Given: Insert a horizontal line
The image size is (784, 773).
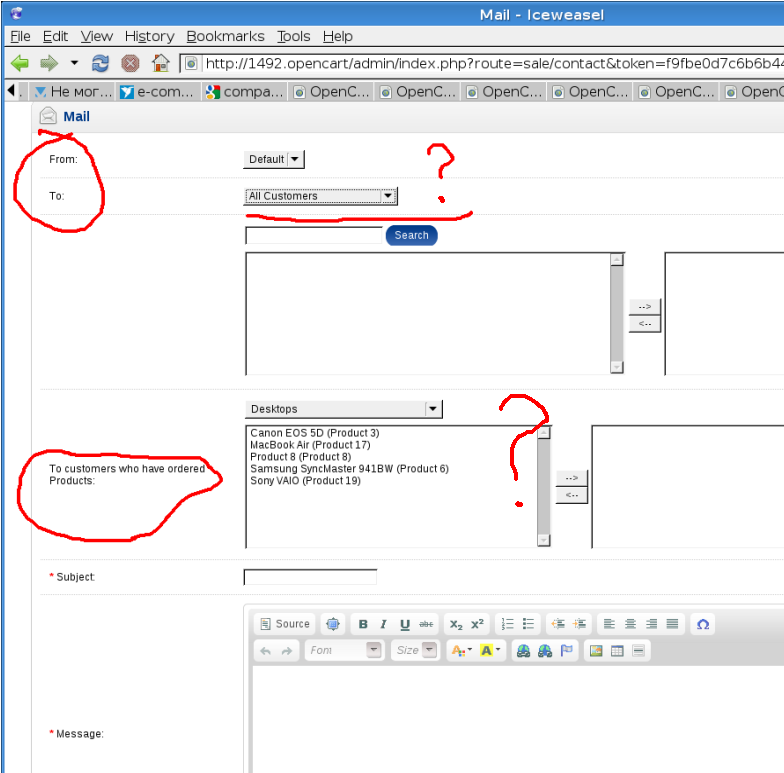Looking at the screenshot, I should tap(638, 650).
